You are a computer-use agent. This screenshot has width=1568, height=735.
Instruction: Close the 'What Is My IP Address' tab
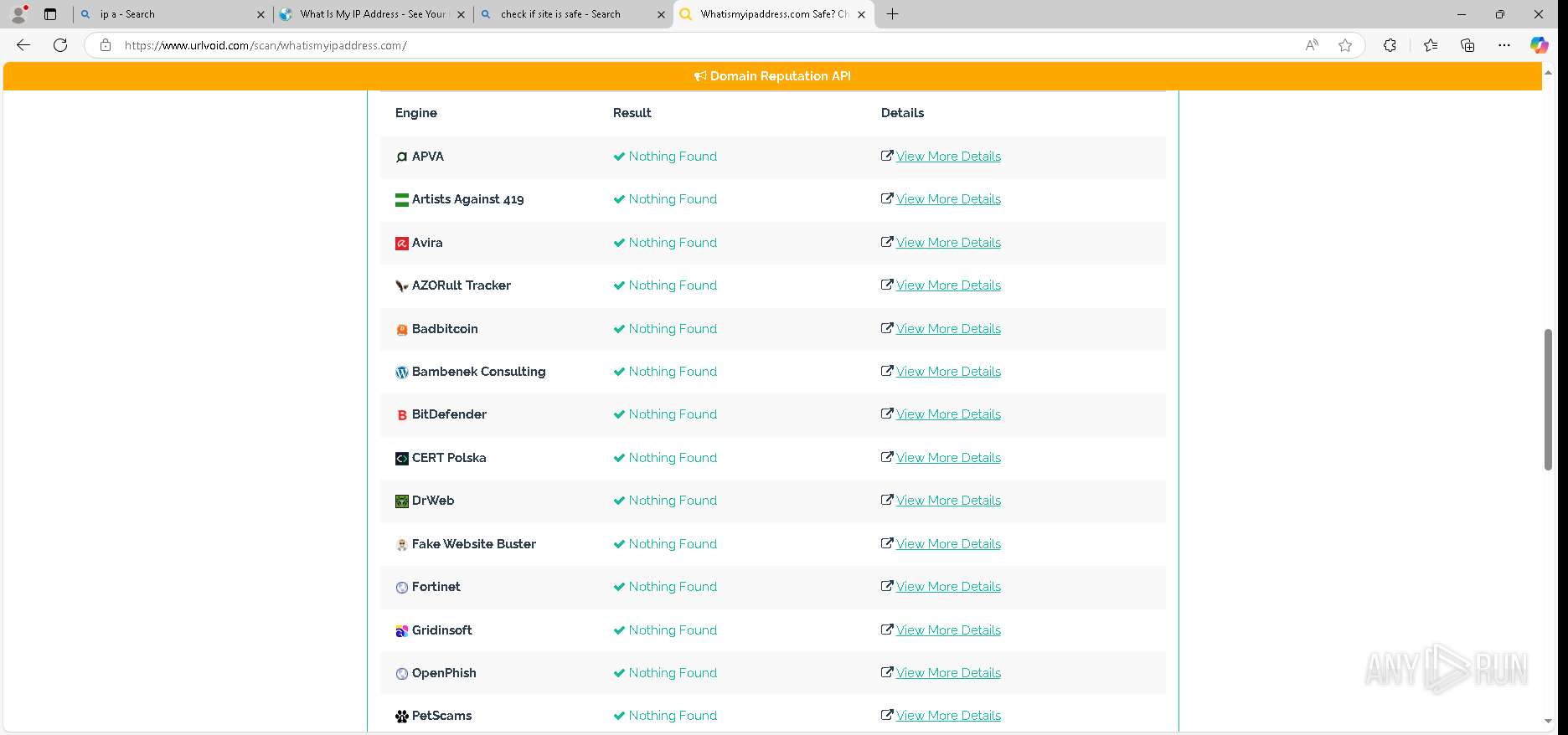coord(461,14)
